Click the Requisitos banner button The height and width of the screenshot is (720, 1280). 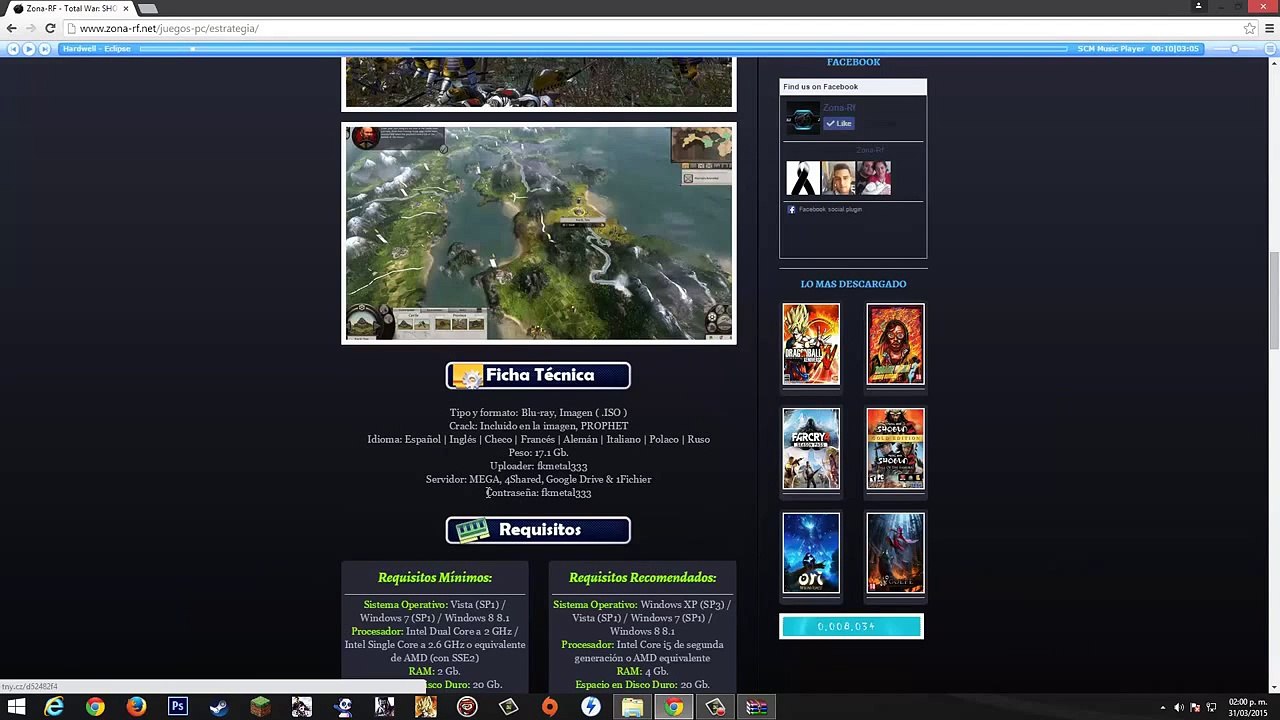click(538, 530)
